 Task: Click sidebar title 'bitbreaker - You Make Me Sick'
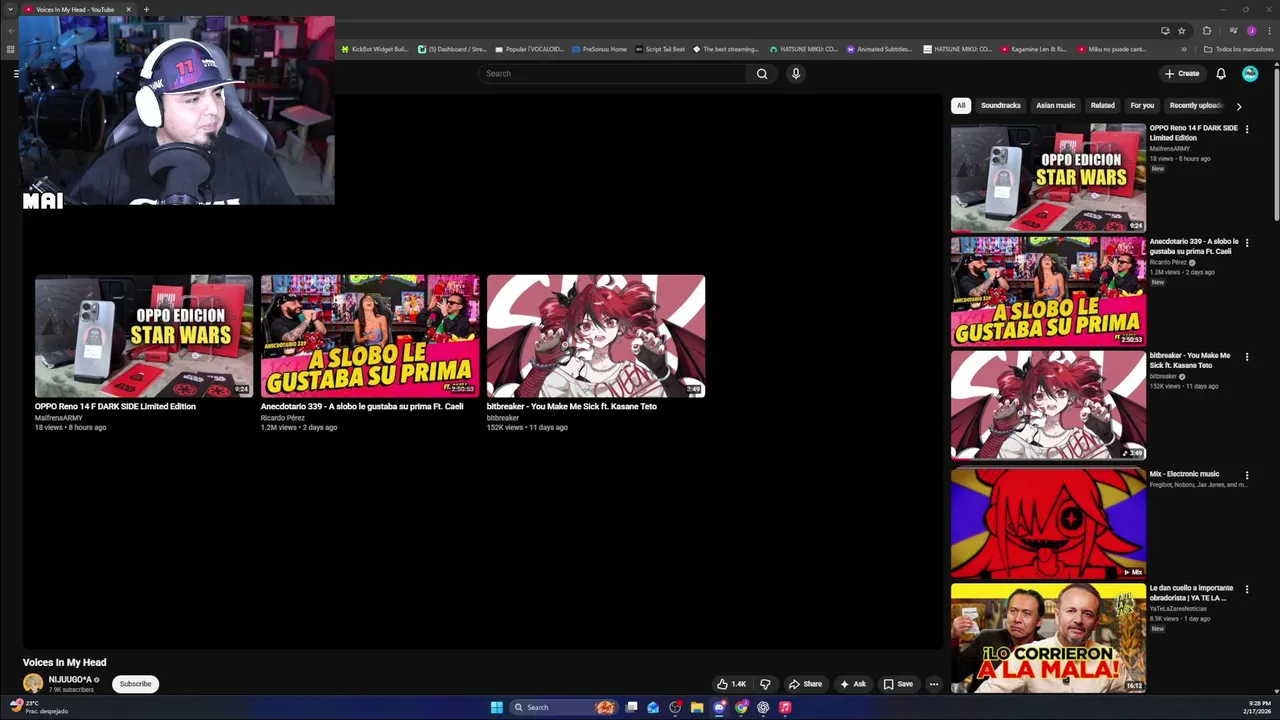(x=1190, y=360)
